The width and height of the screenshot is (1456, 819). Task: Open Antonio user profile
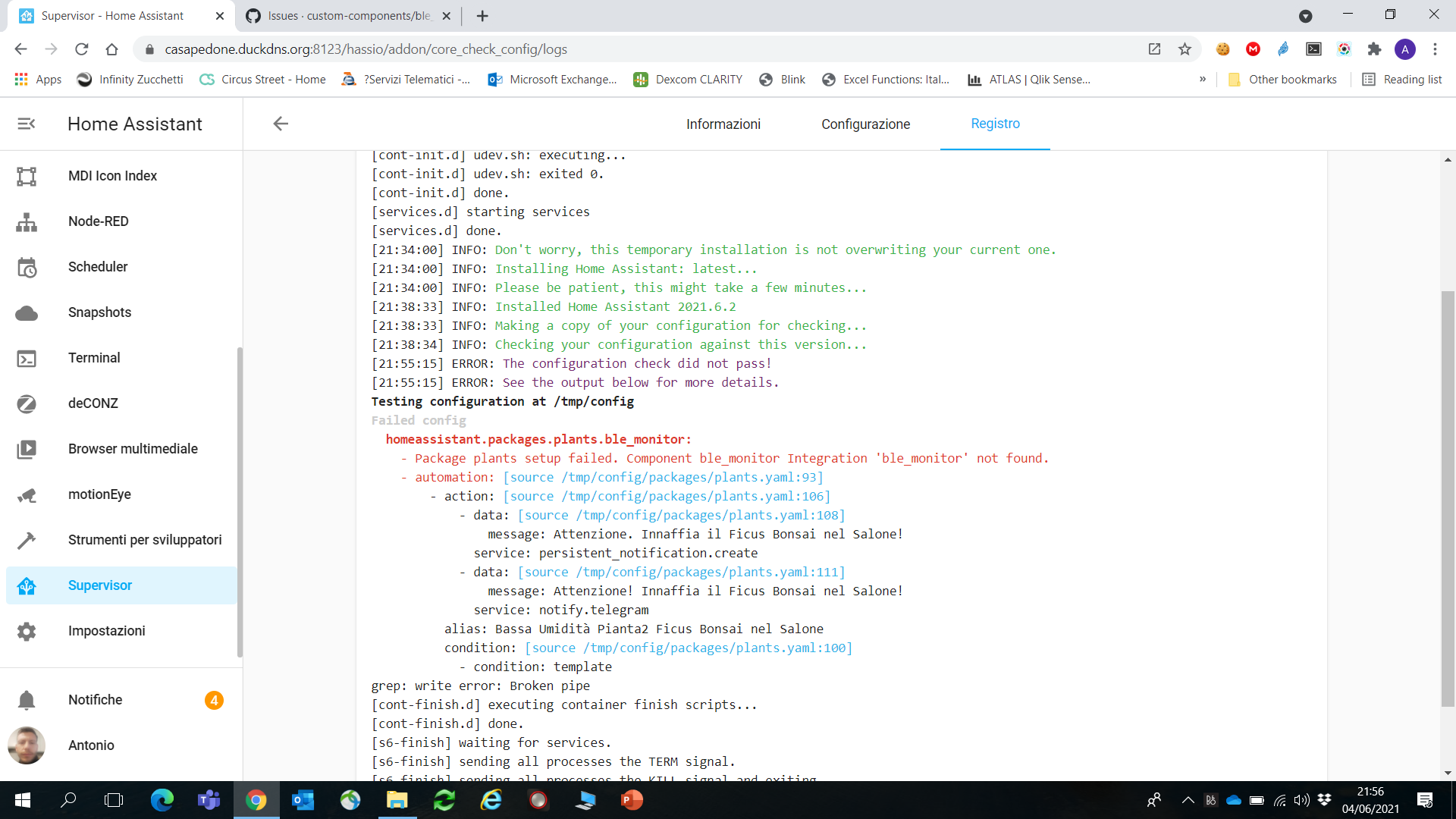[x=121, y=745]
